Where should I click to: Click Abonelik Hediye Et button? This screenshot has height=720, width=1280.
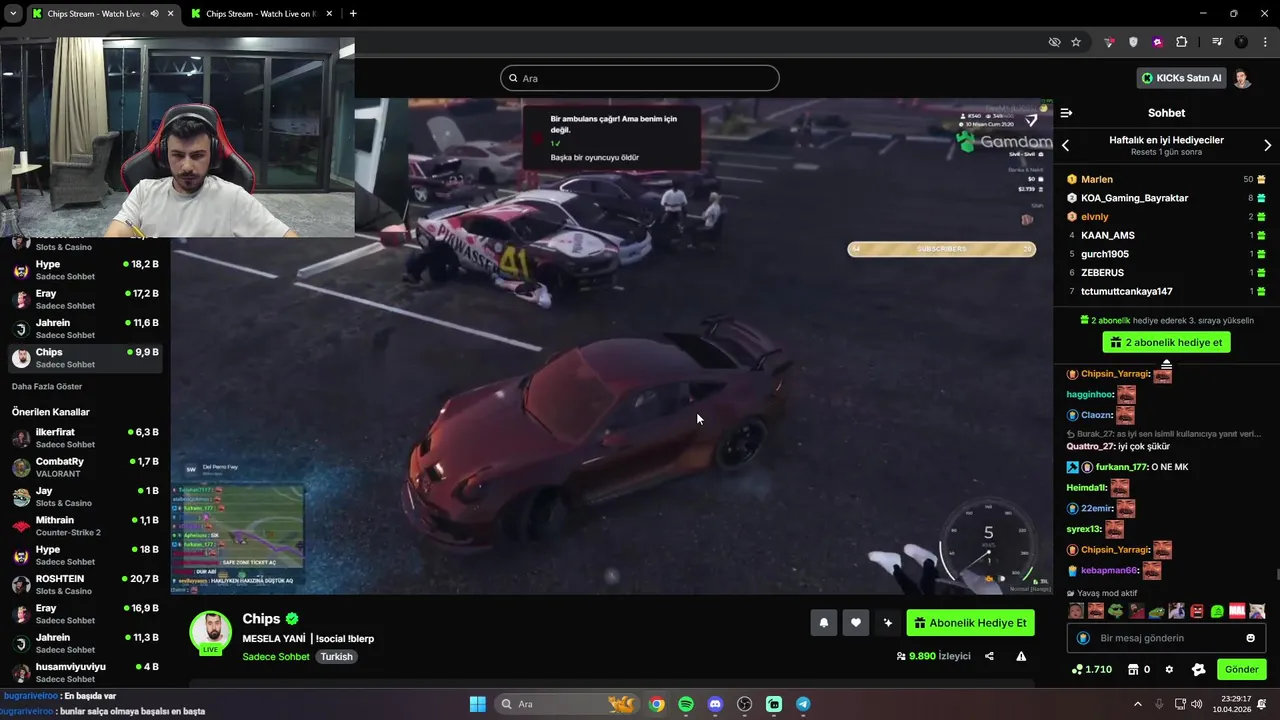click(x=970, y=623)
